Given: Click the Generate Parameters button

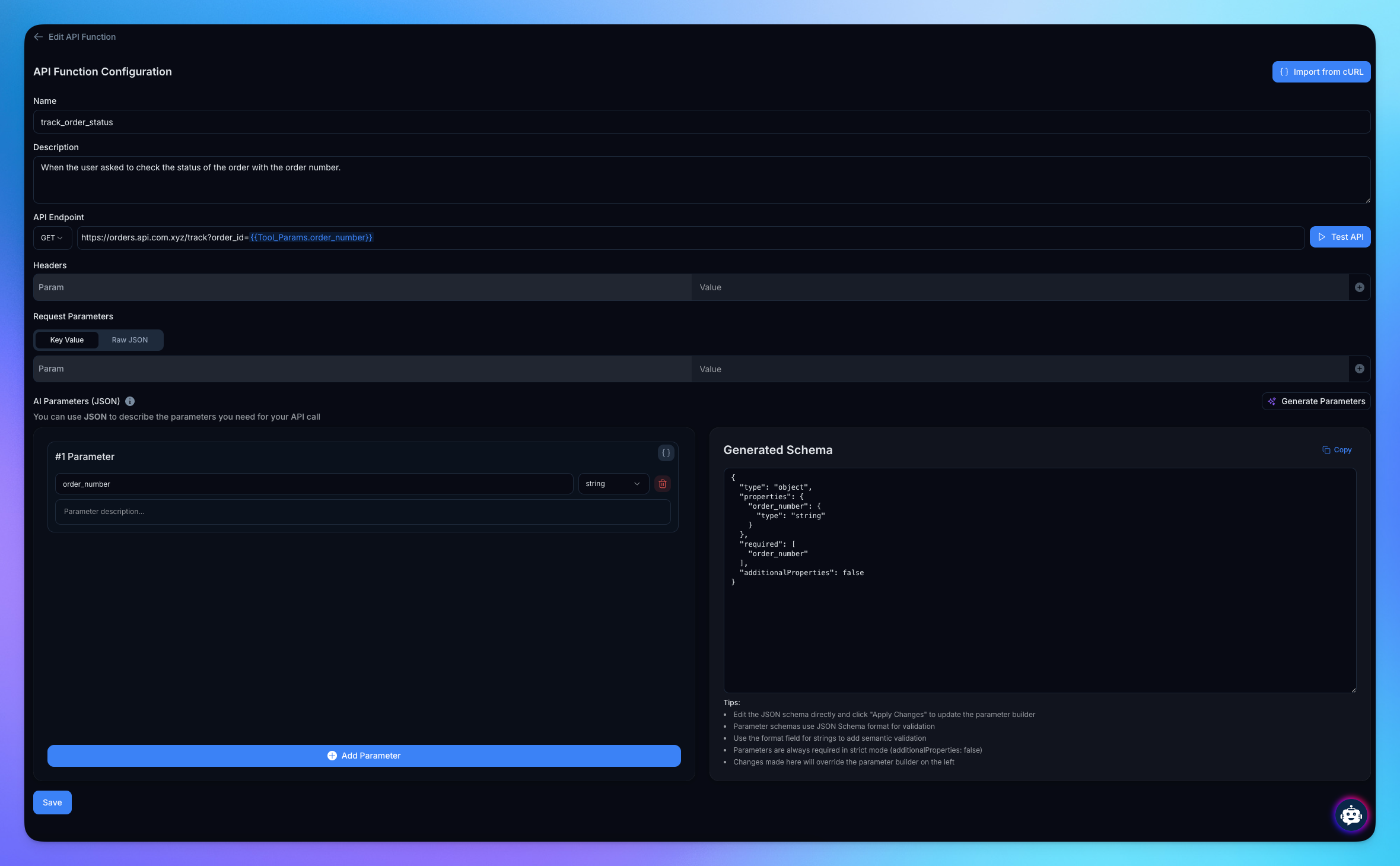Looking at the screenshot, I should click(x=1316, y=401).
